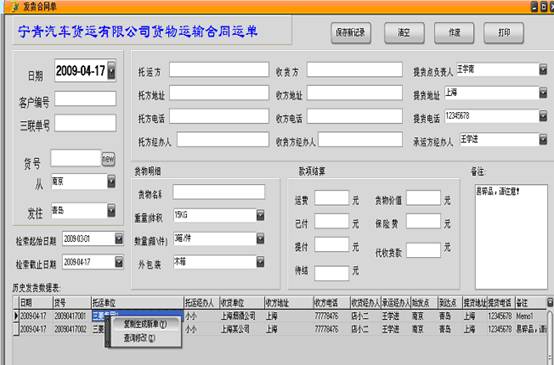Expand the 从 origin city dropdown
Image resolution: width=554 pixels, height=365 pixels.
(111, 182)
